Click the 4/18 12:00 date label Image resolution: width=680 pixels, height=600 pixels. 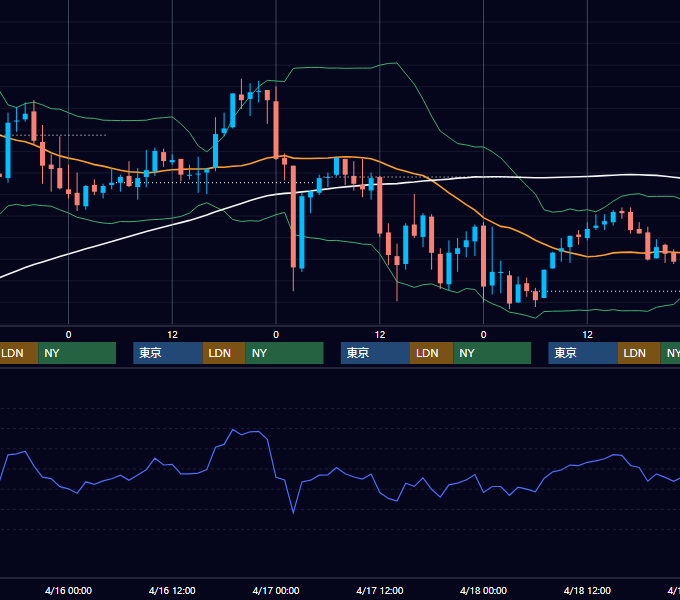(x=587, y=590)
